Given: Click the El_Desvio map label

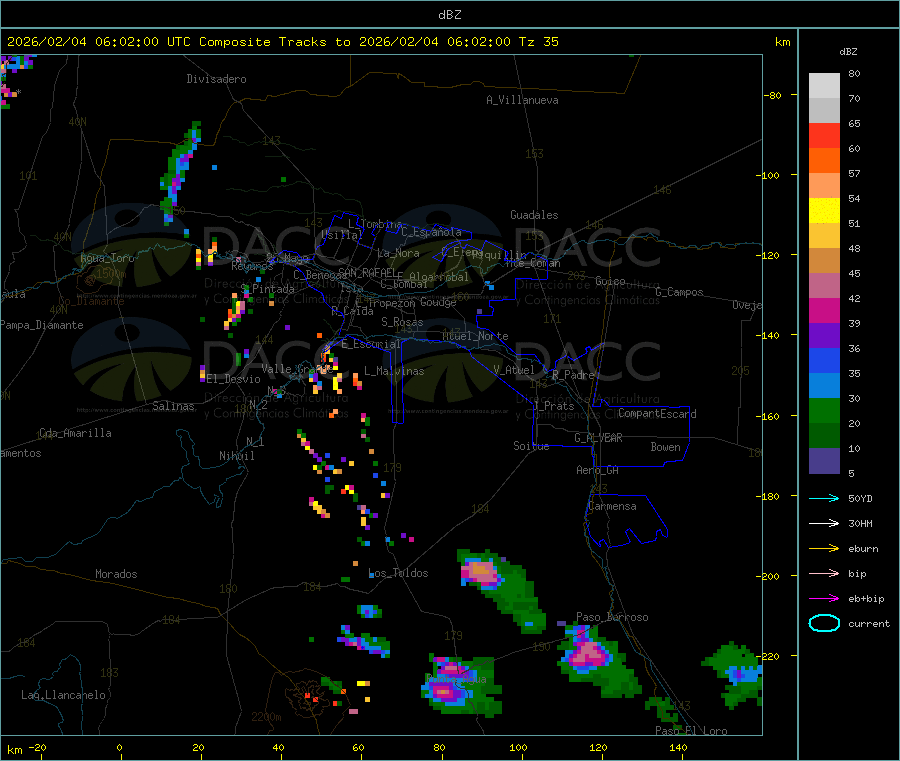Looking at the screenshot, I should [234, 379].
